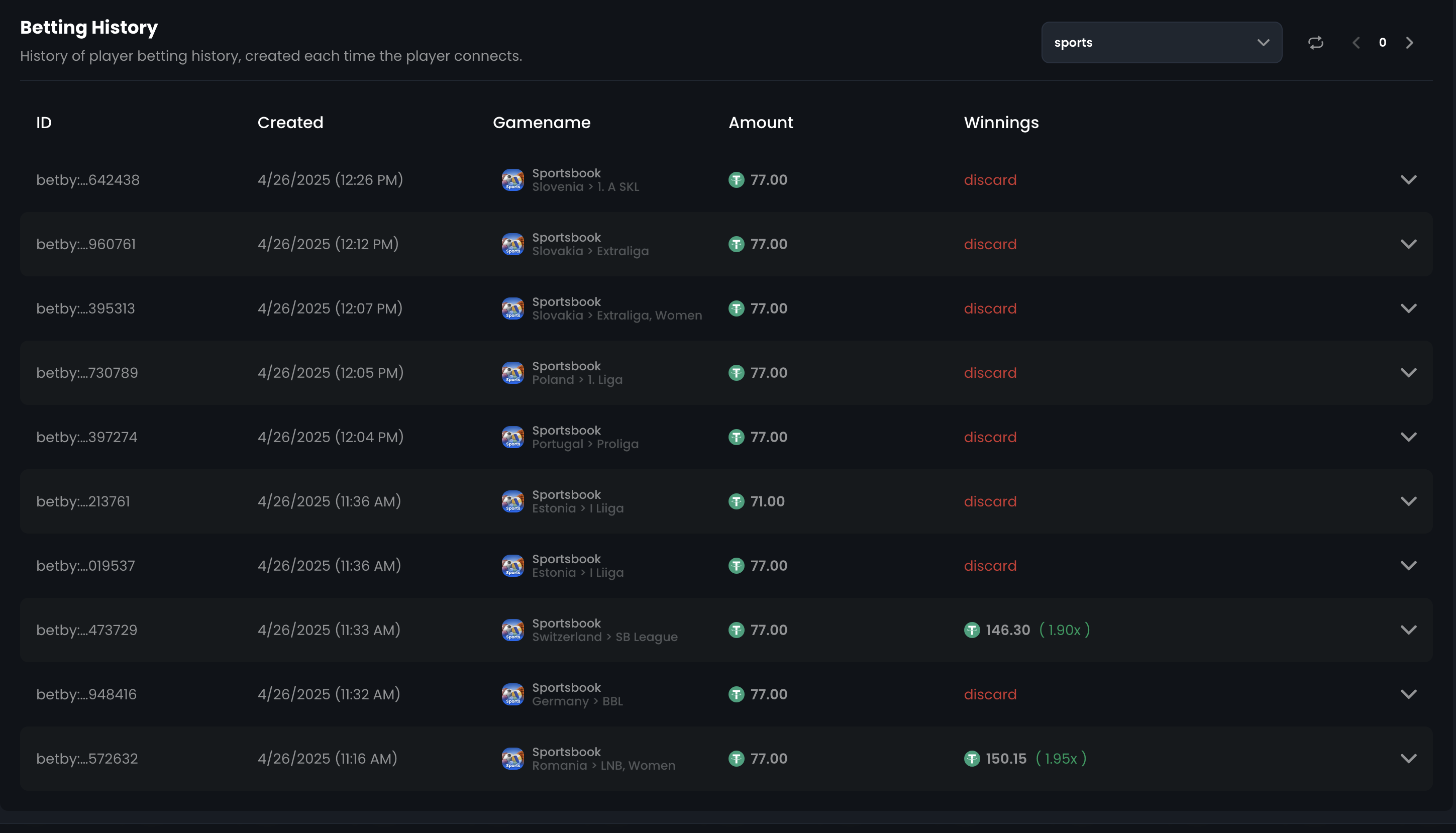This screenshot has height=833, width=1456.
Task: Click Sportsbook icon for Switzerland SB League
Action: [x=512, y=630]
